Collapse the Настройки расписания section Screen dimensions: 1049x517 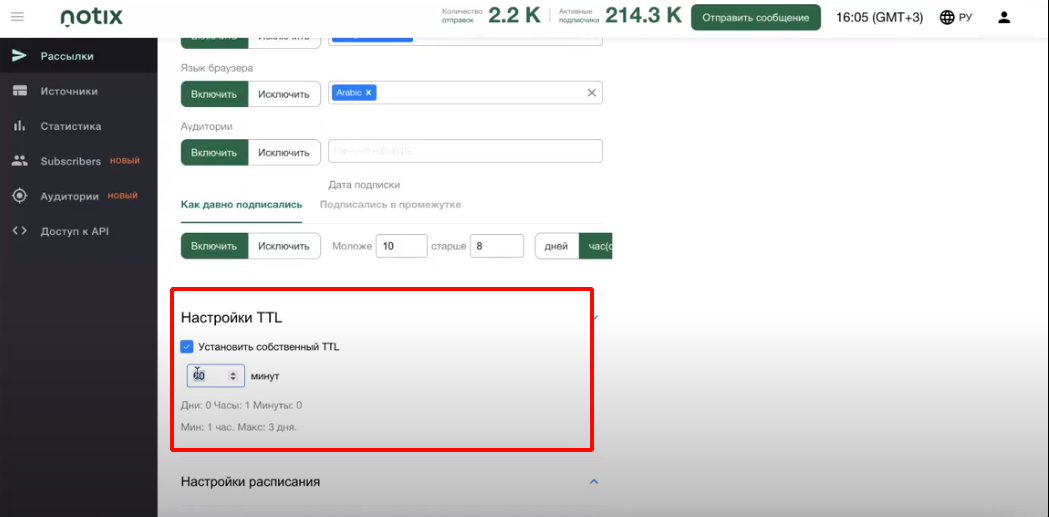593,482
